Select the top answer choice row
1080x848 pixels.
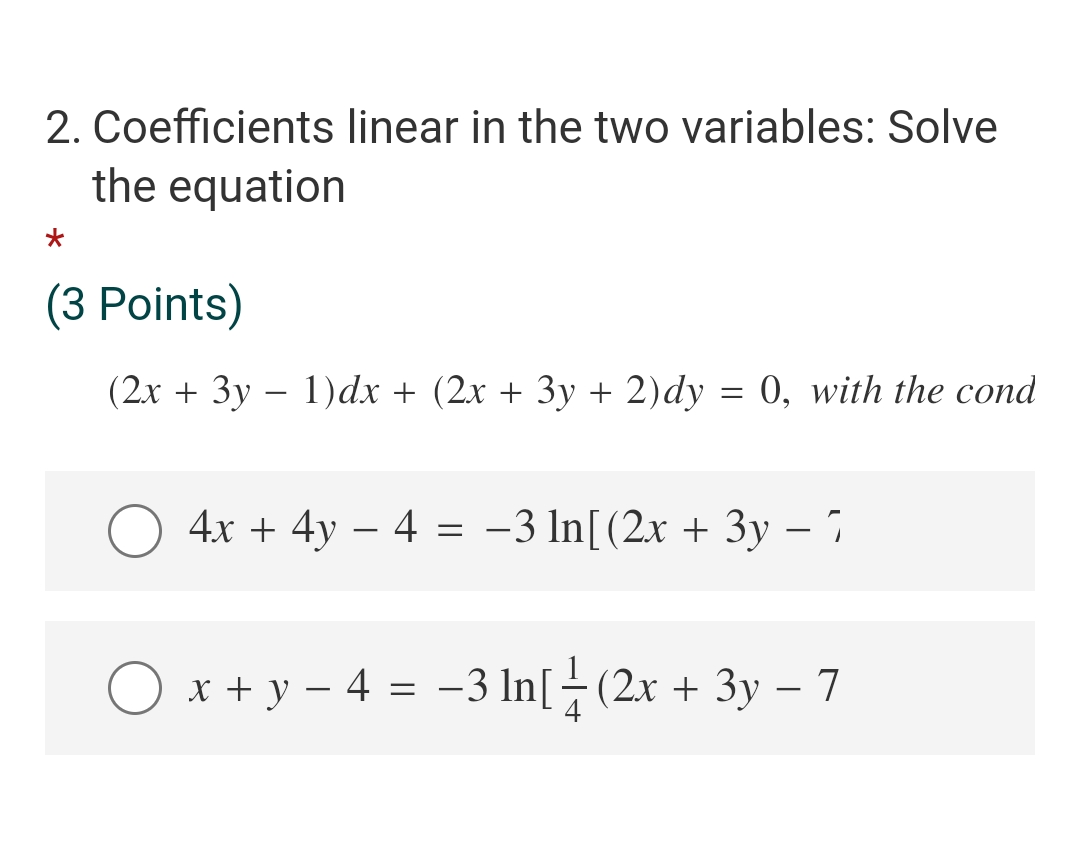pos(540,531)
